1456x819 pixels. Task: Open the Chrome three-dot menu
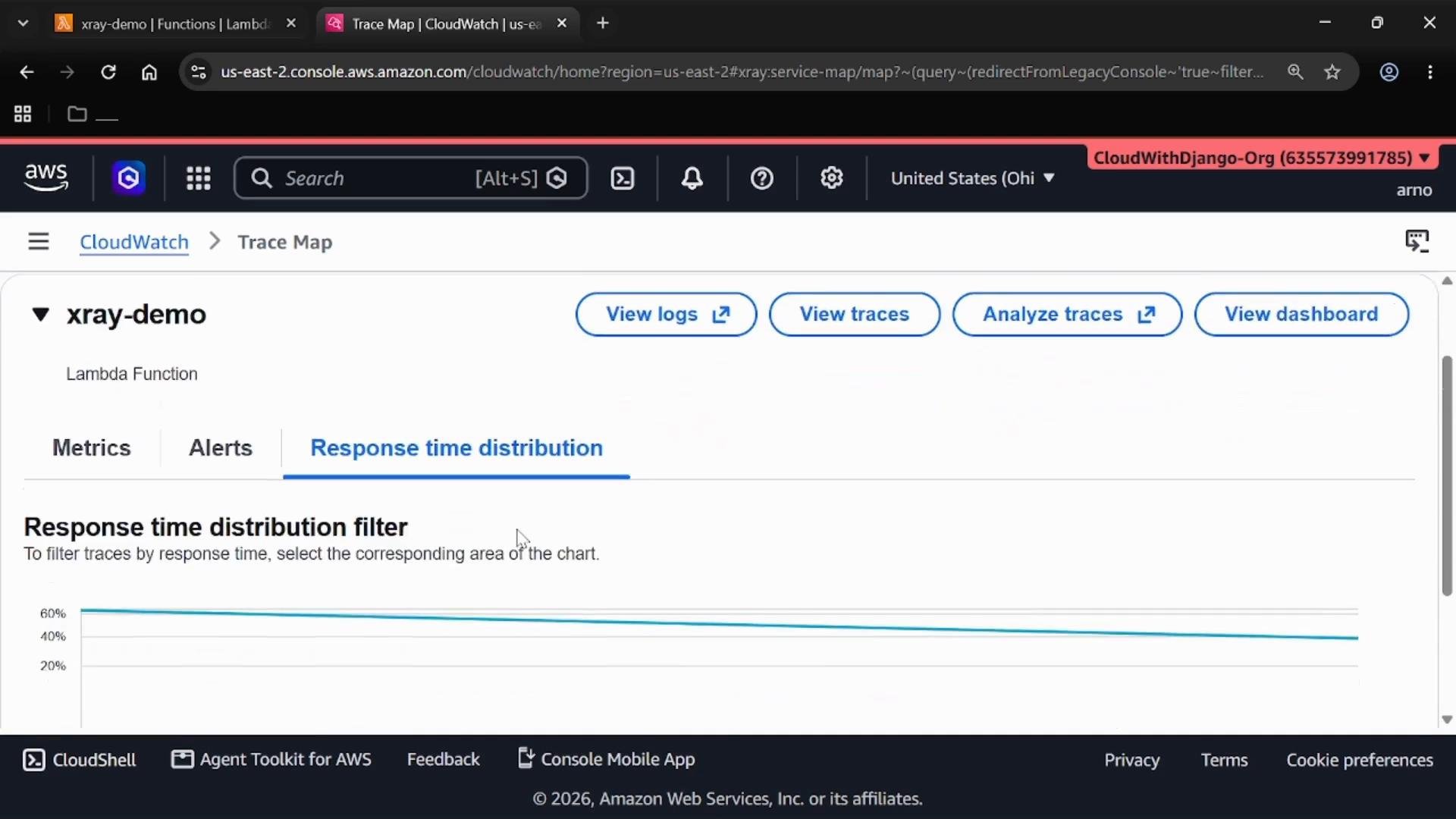(1430, 72)
